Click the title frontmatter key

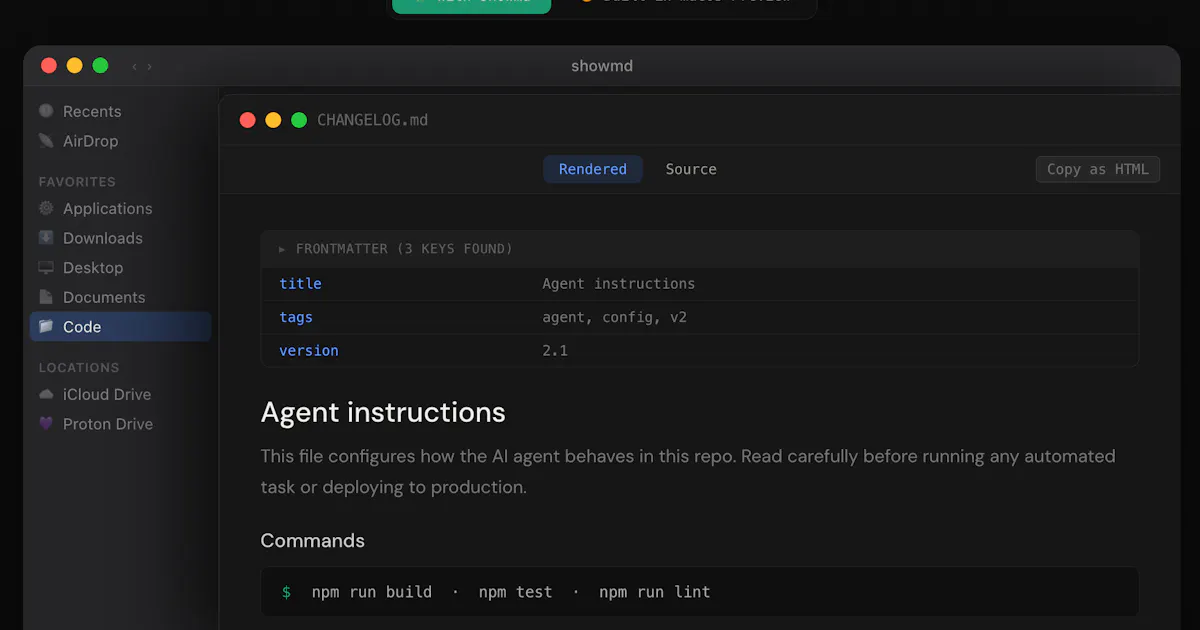pyautogui.click(x=301, y=284)
